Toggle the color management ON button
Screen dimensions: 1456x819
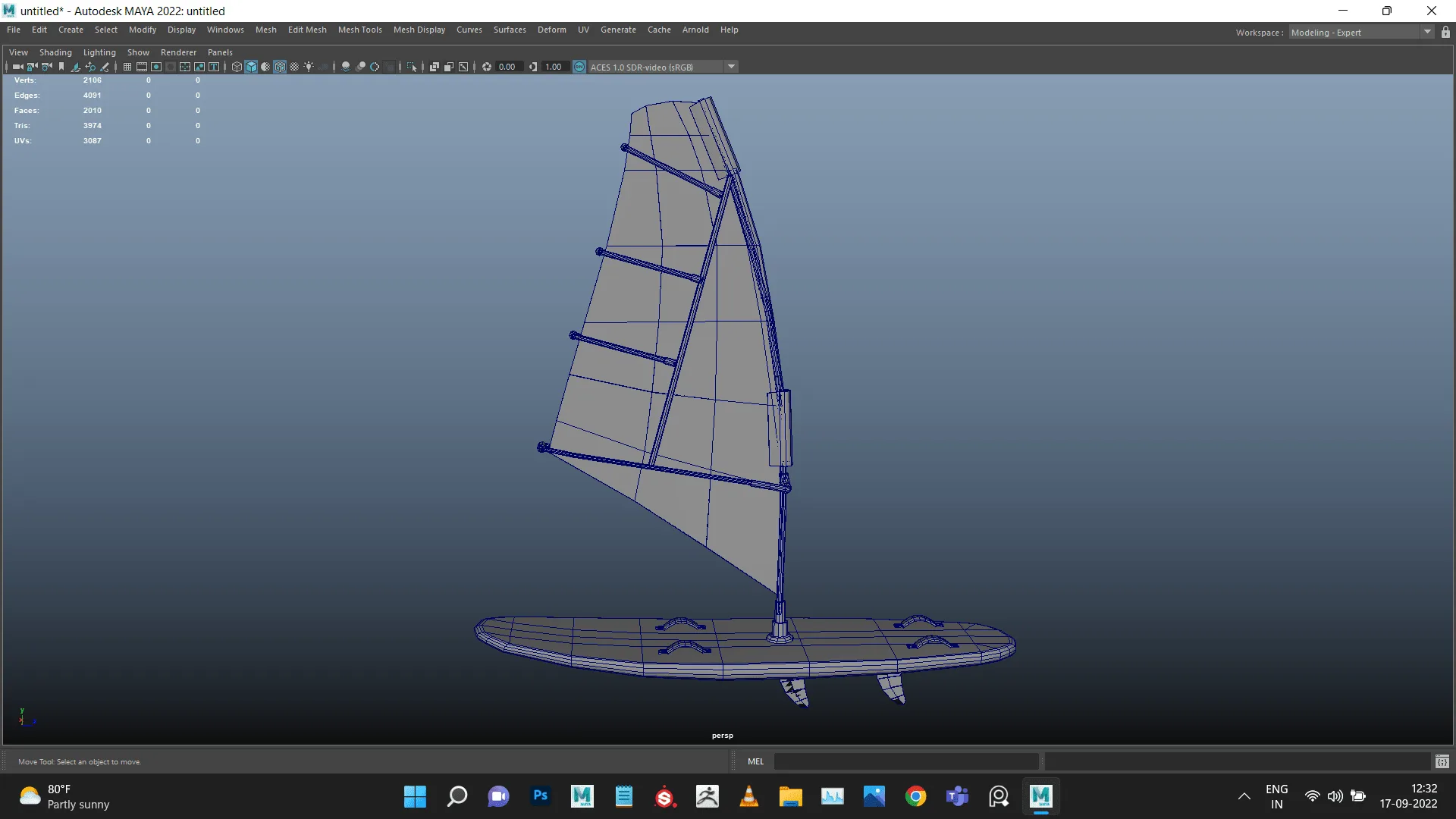[x=579, y=67]
